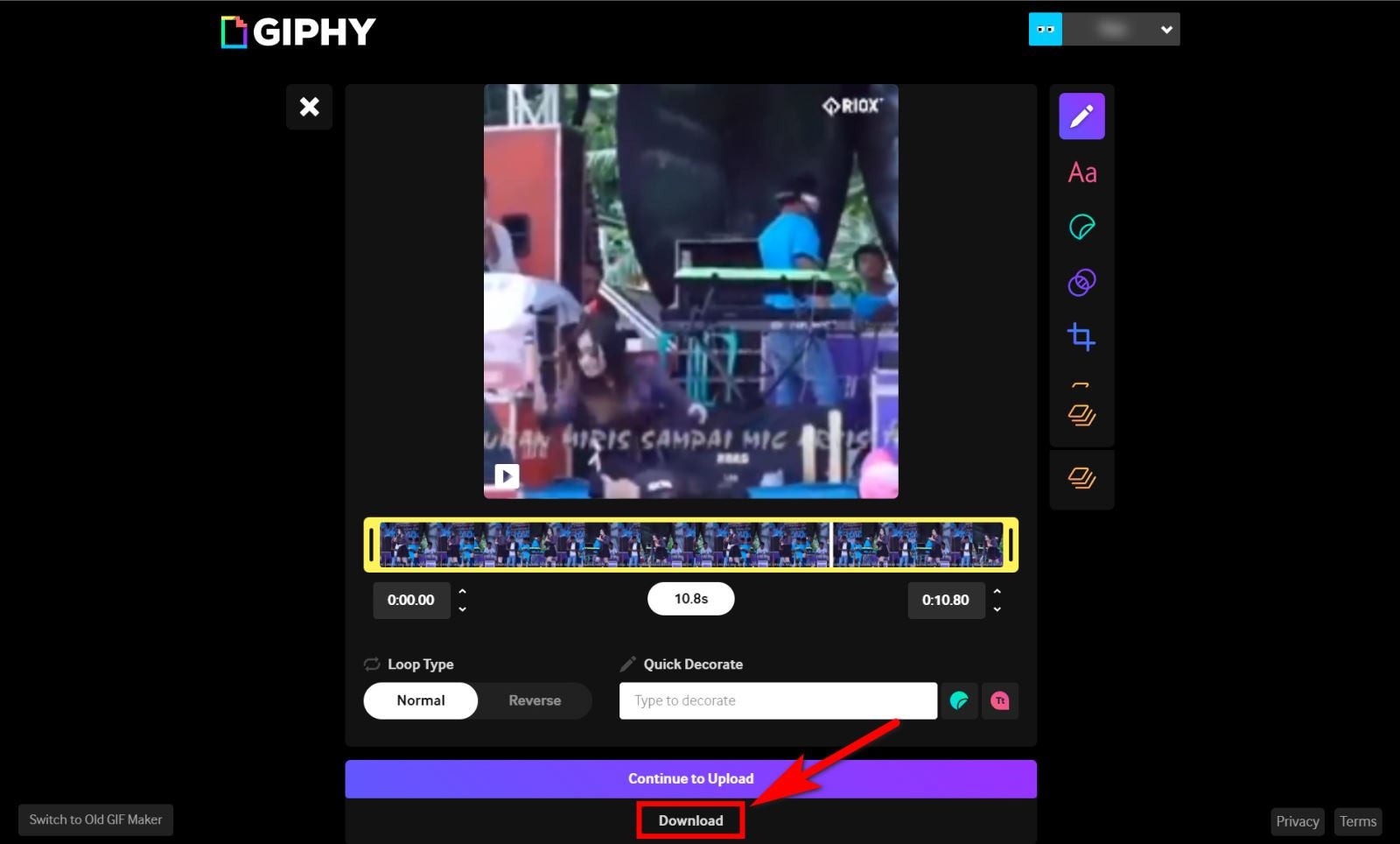Close the GIF editor with X
Screen dimensions: 1400x844
pos(309,107)
